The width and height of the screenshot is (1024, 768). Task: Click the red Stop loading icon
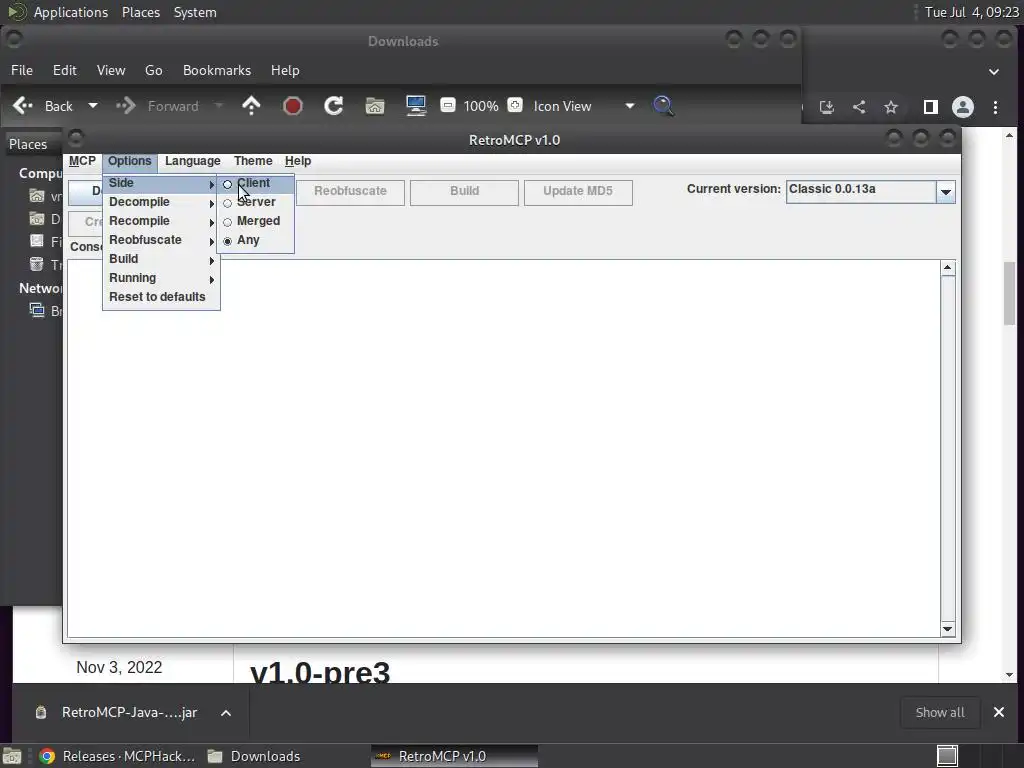tap(293, 106)
